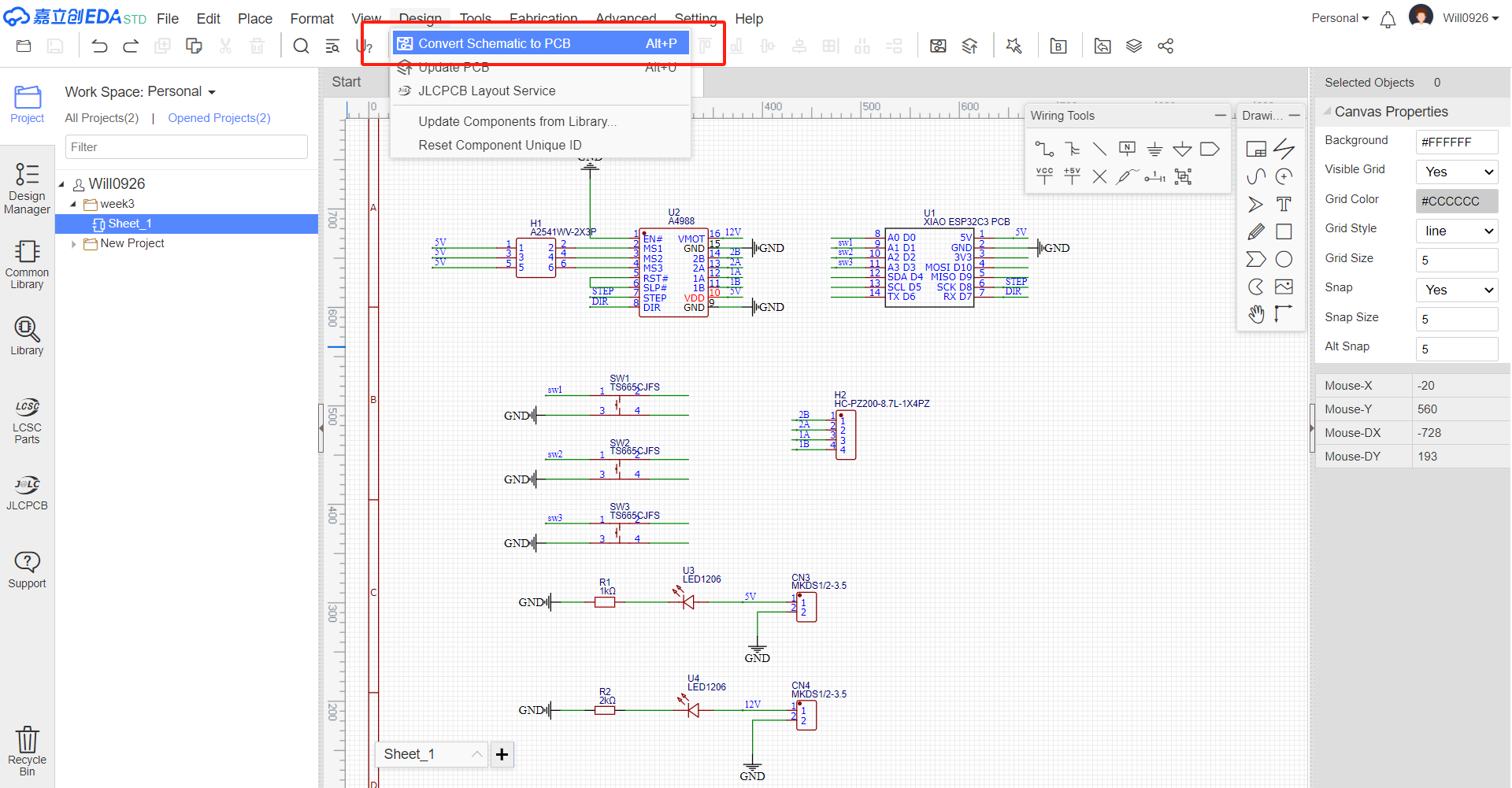Minimize the Wiring Tools panel
The height and width of the screenshot is (788, 1512).
coord(1220,116)
